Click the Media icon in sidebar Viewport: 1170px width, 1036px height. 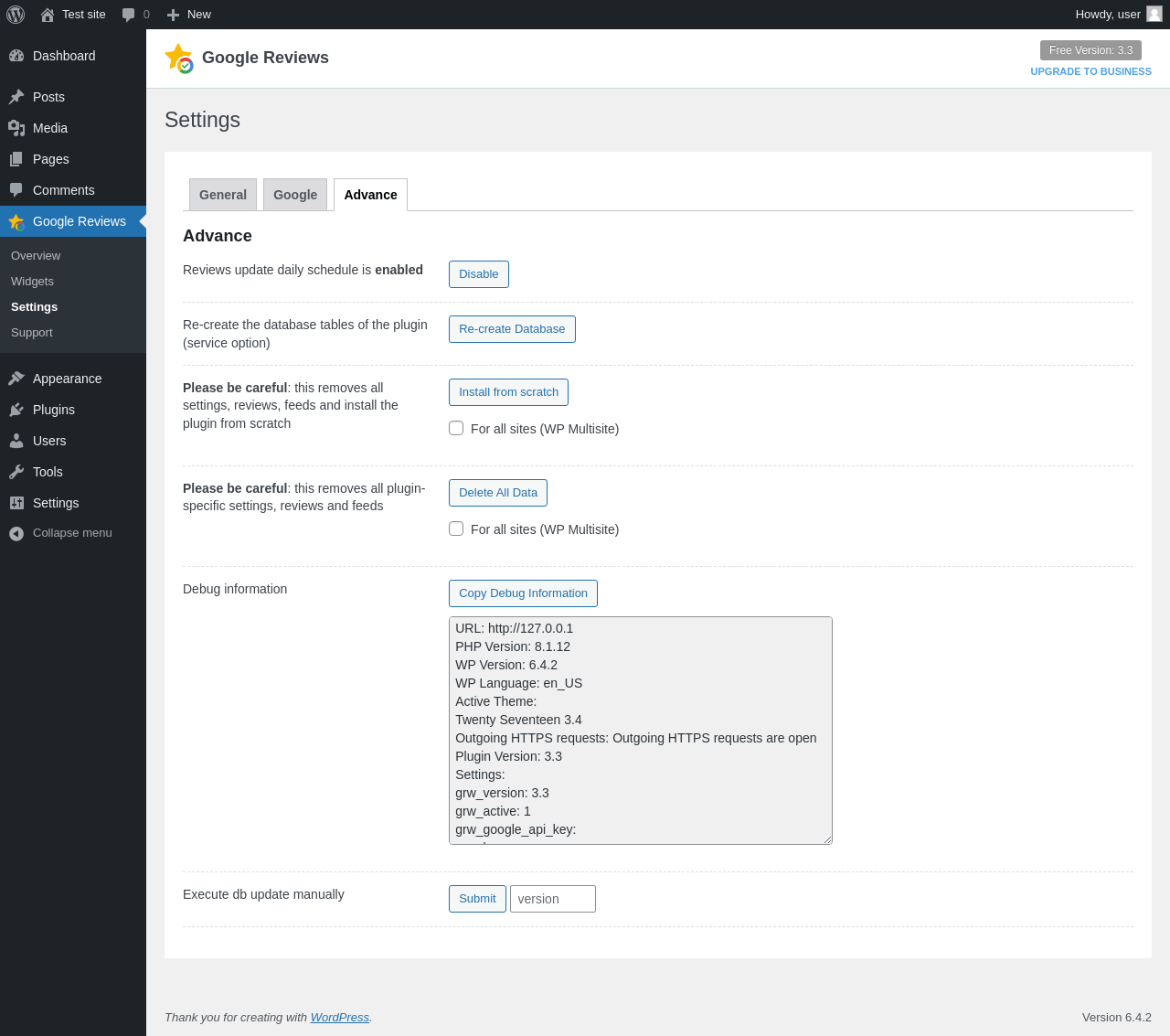[x=16, y=128]
